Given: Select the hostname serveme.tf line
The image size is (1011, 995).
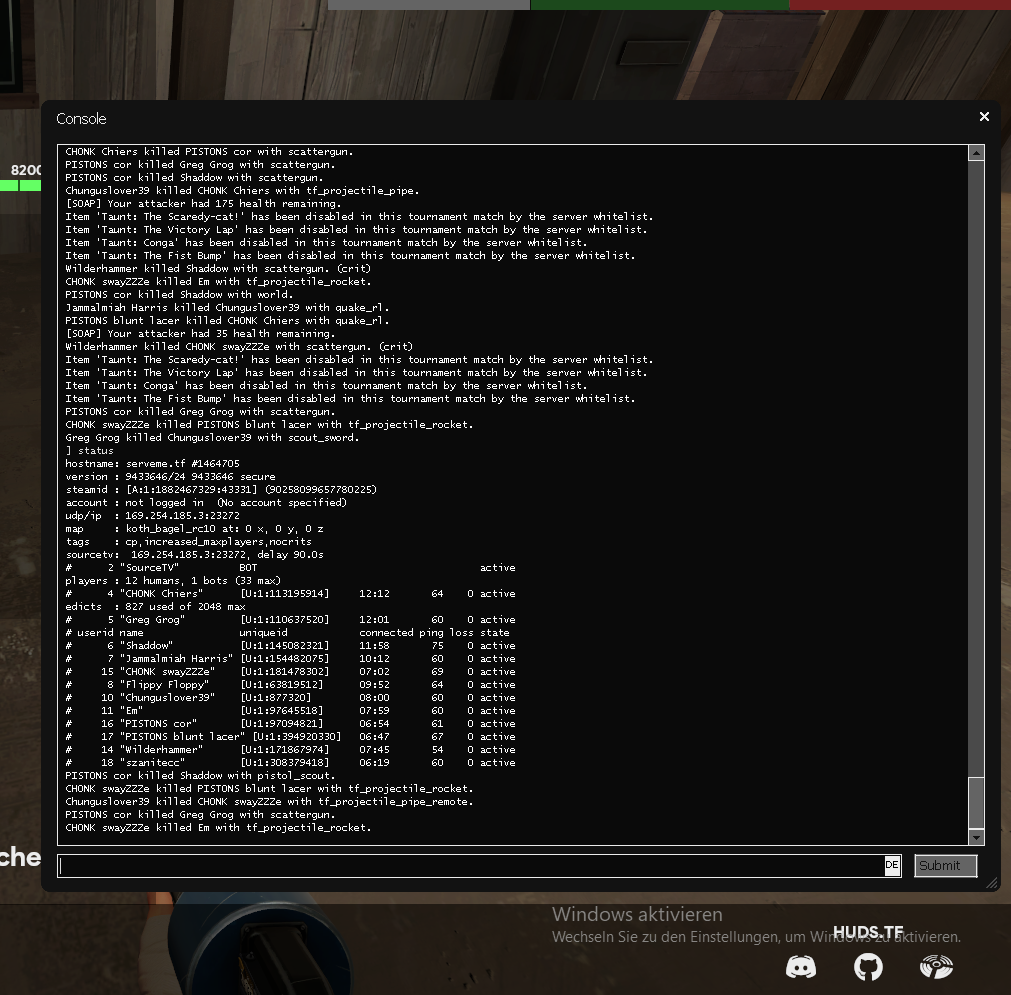Looking at the screenshot, I should click(x=152, y=464).
